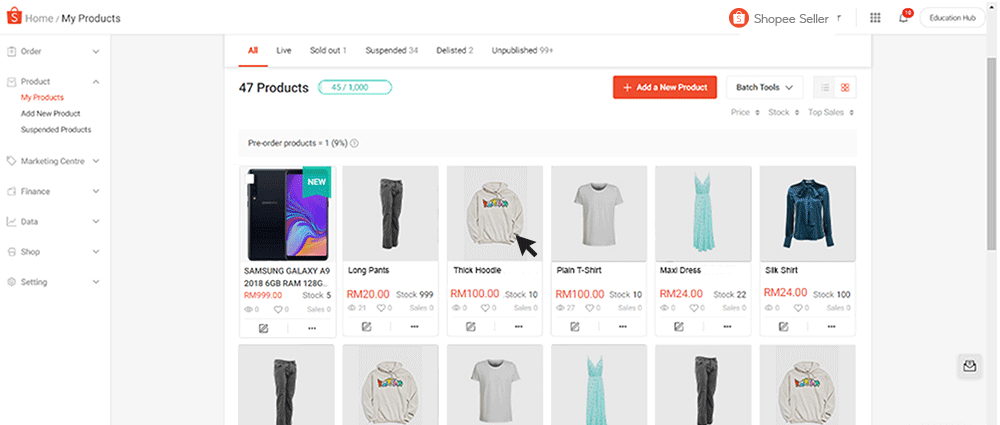Click Add a New Product button
This screenshot has width=1000, height=425.
click(665, 87)
